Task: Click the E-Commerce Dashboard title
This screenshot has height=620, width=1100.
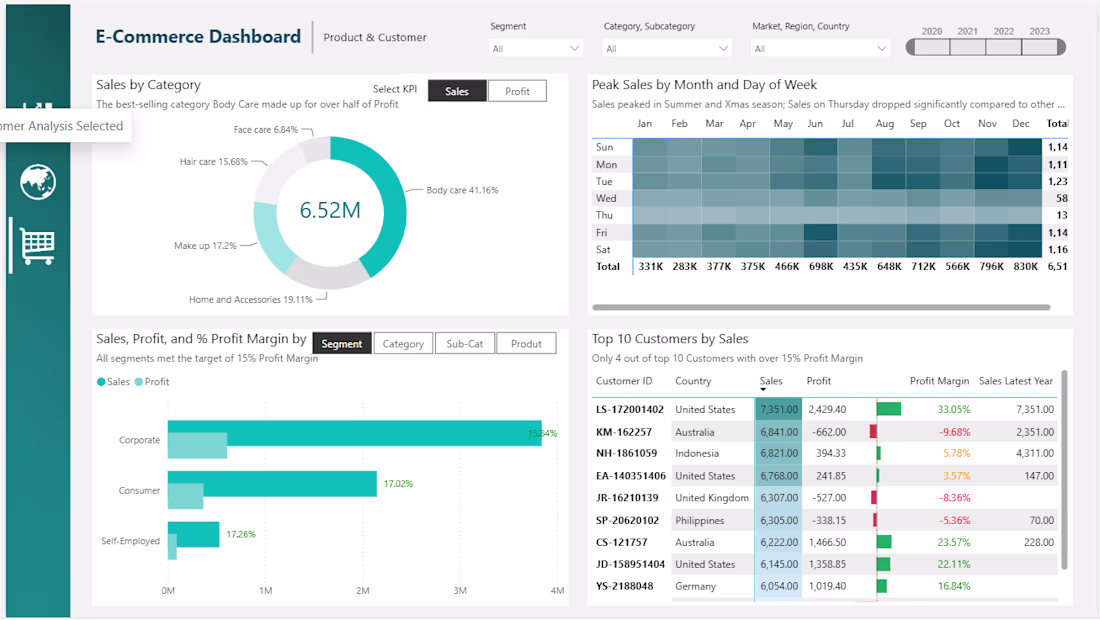Action: [198, 36]
